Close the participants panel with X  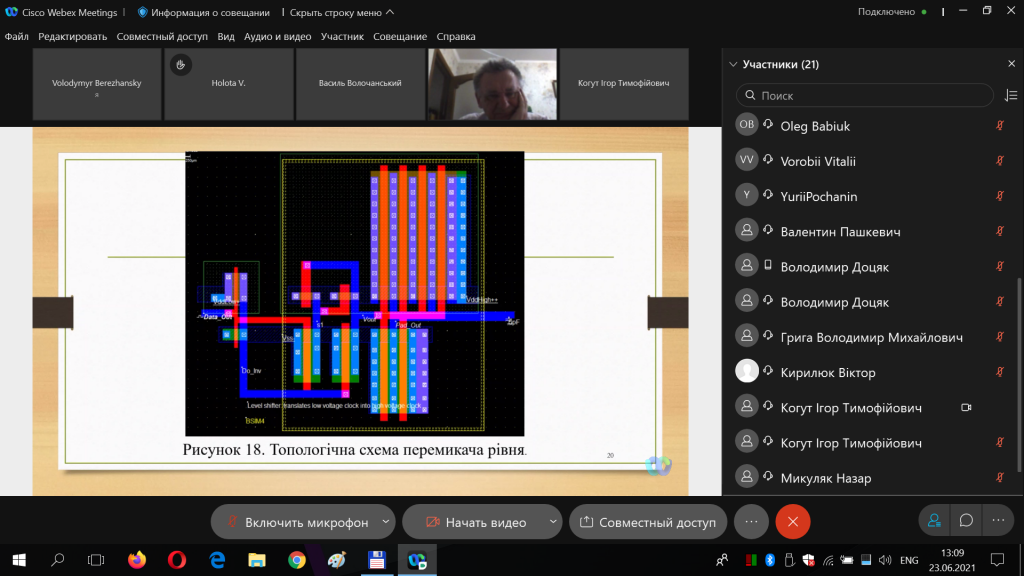(1011, 64)
